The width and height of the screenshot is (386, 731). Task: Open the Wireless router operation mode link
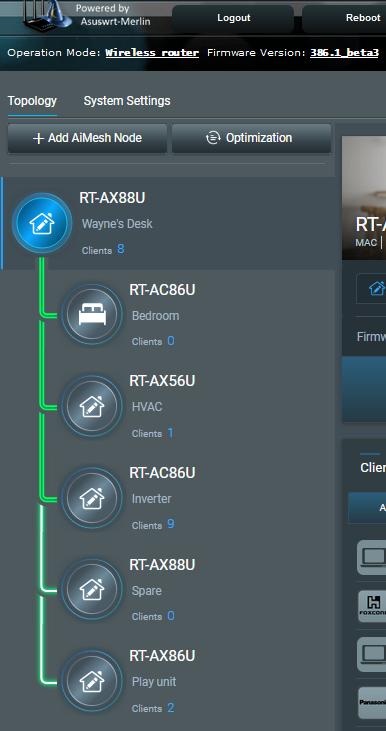152,53
